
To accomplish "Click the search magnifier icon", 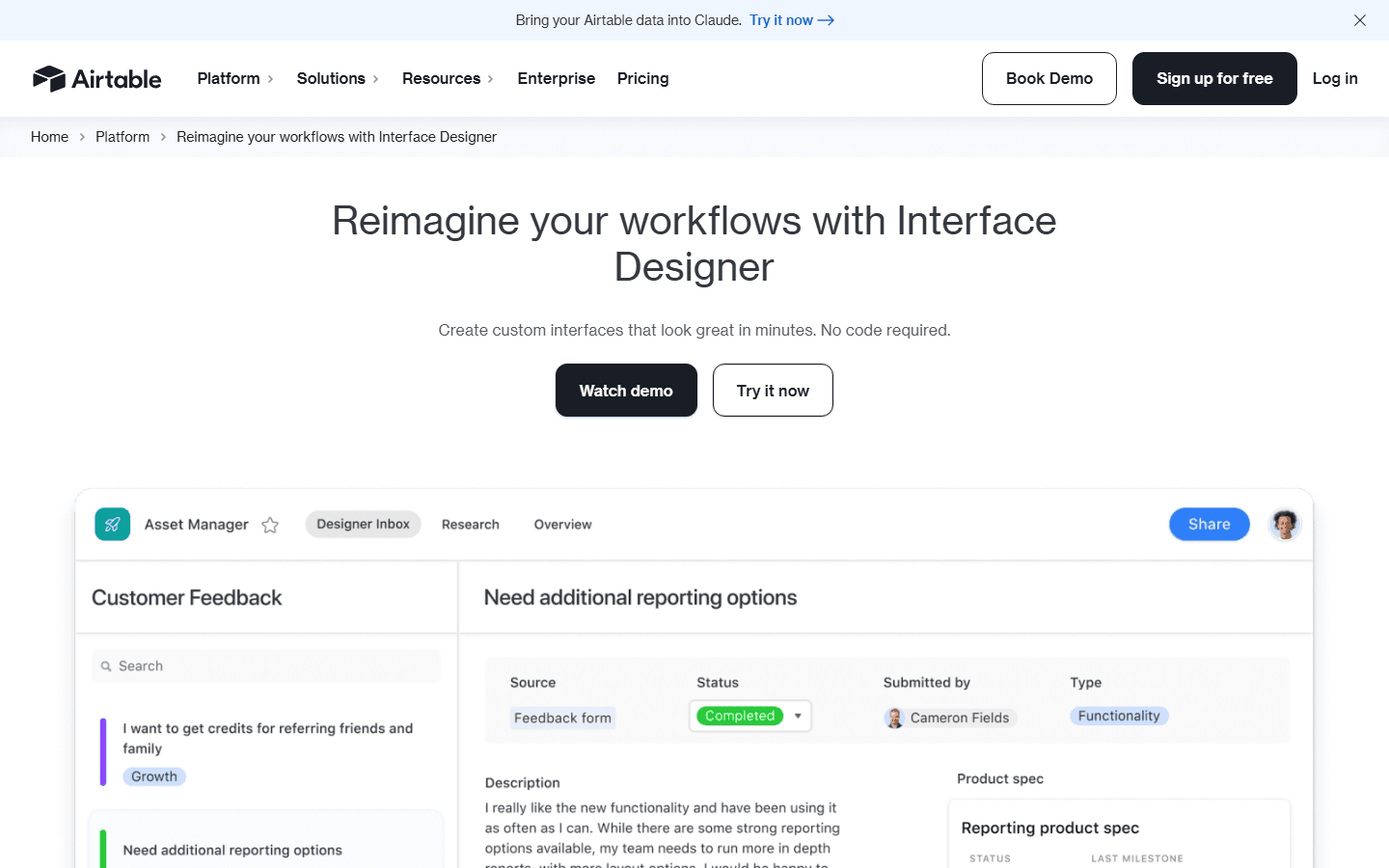I will click(106, 666).
